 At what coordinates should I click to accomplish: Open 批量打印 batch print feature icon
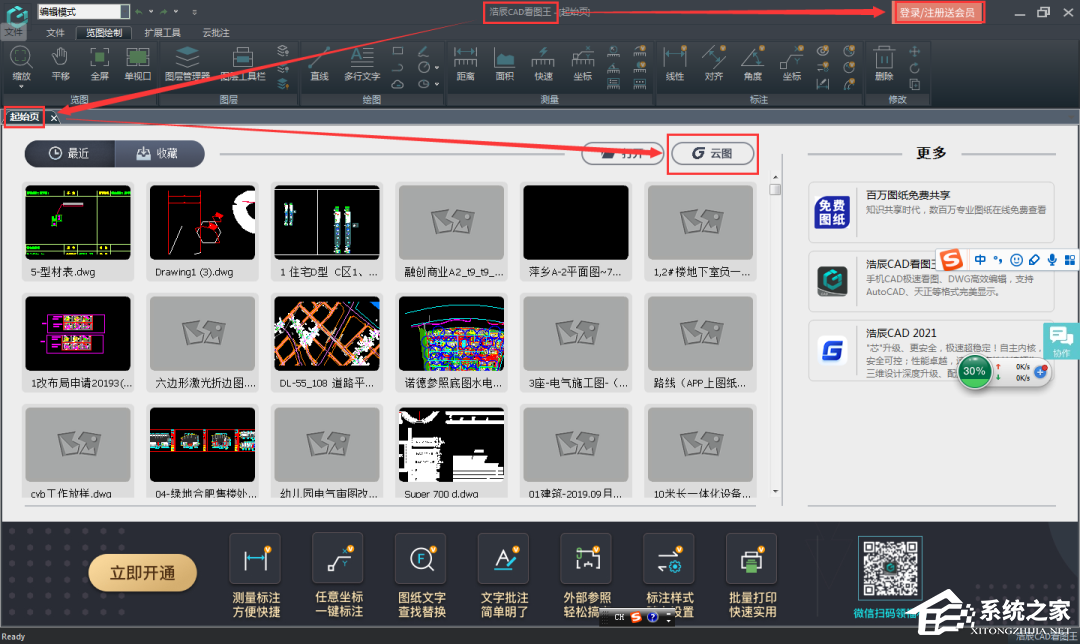click(752, 559)
